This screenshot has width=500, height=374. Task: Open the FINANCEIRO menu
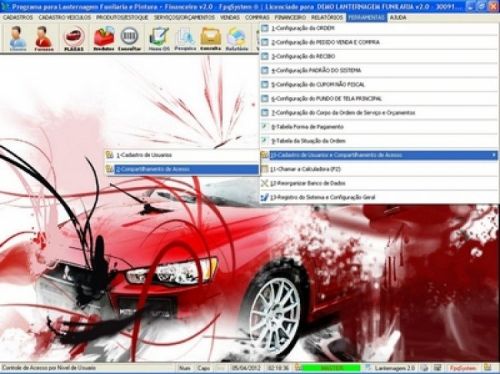[x=290, y=17]
